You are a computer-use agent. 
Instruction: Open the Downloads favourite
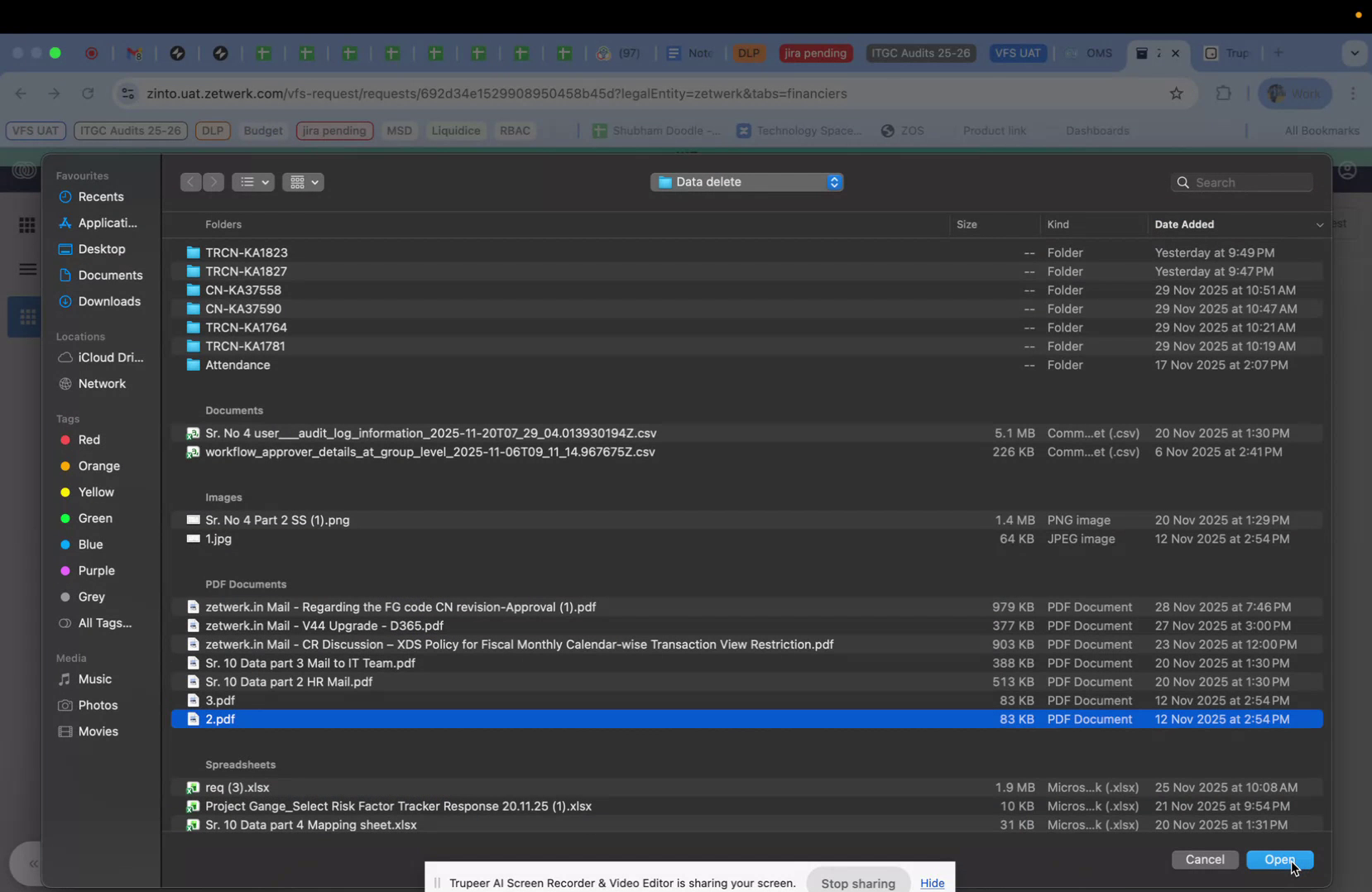coord(109,301)
